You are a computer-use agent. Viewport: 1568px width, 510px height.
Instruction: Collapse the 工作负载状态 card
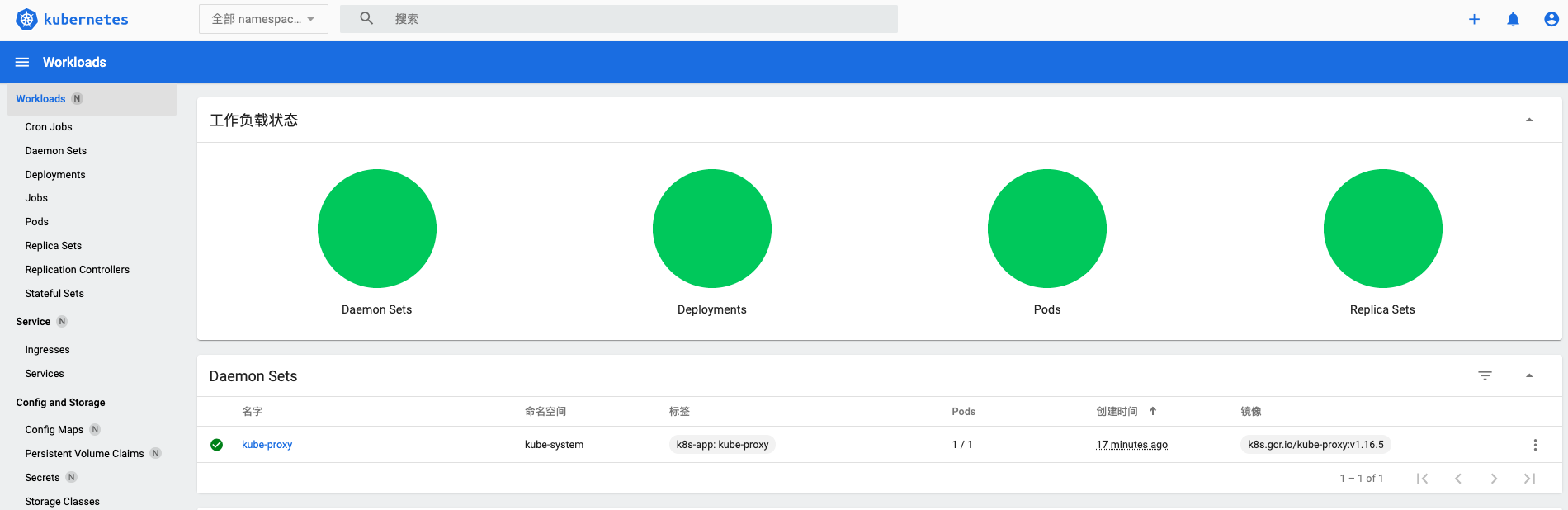point(1529,120)
